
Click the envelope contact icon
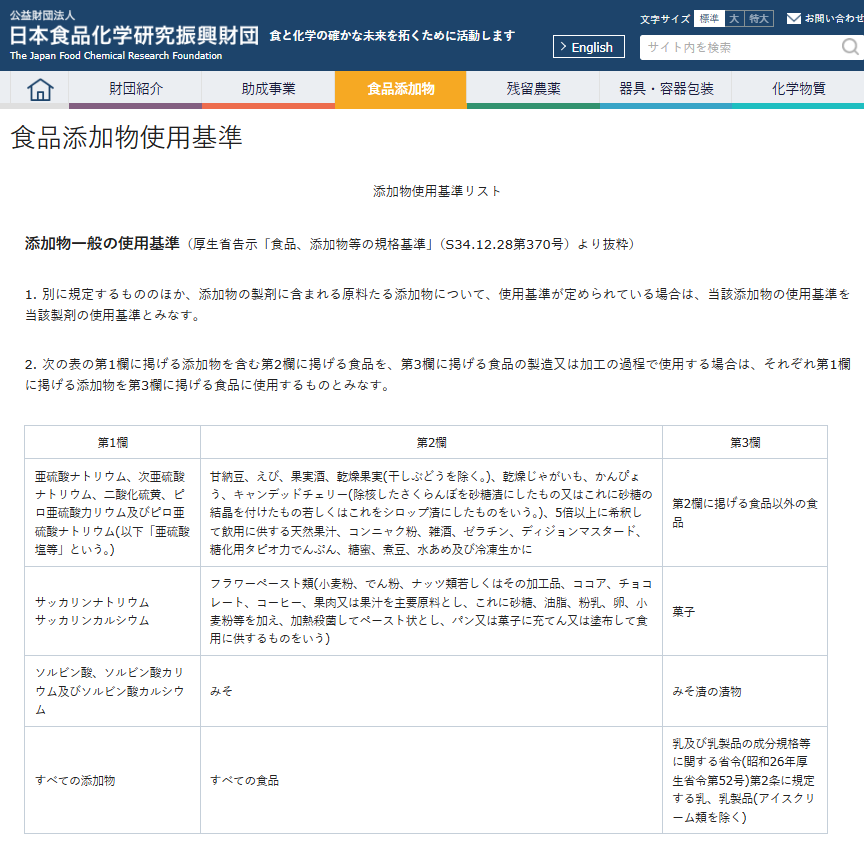point(793,19)
